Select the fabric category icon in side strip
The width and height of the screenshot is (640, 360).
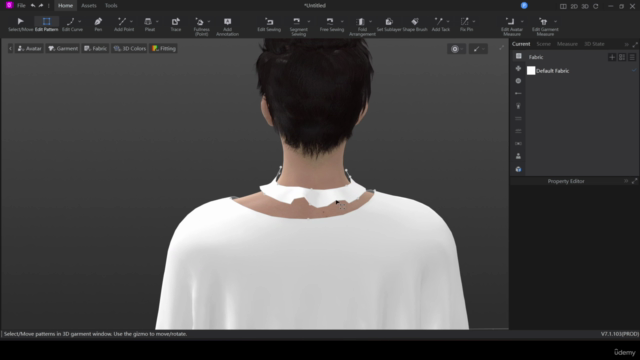(518, 56)
